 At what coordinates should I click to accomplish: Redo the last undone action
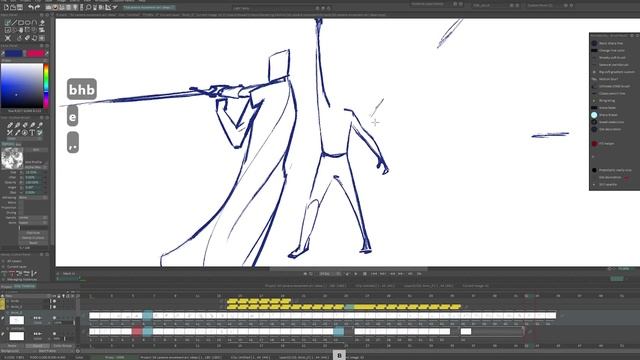[38, 7]
